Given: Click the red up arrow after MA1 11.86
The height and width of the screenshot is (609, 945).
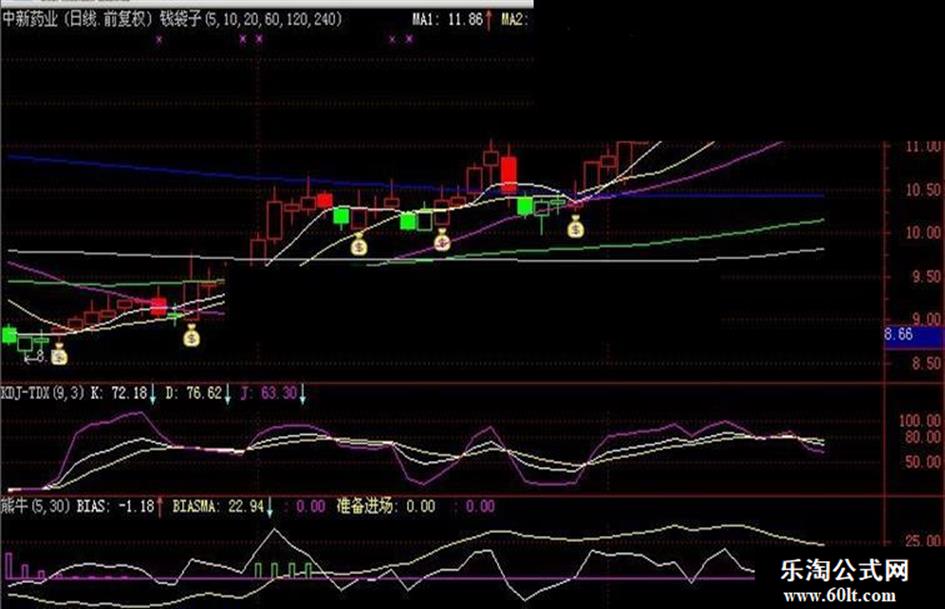Looking at the screenshot, I should [488, 20].
